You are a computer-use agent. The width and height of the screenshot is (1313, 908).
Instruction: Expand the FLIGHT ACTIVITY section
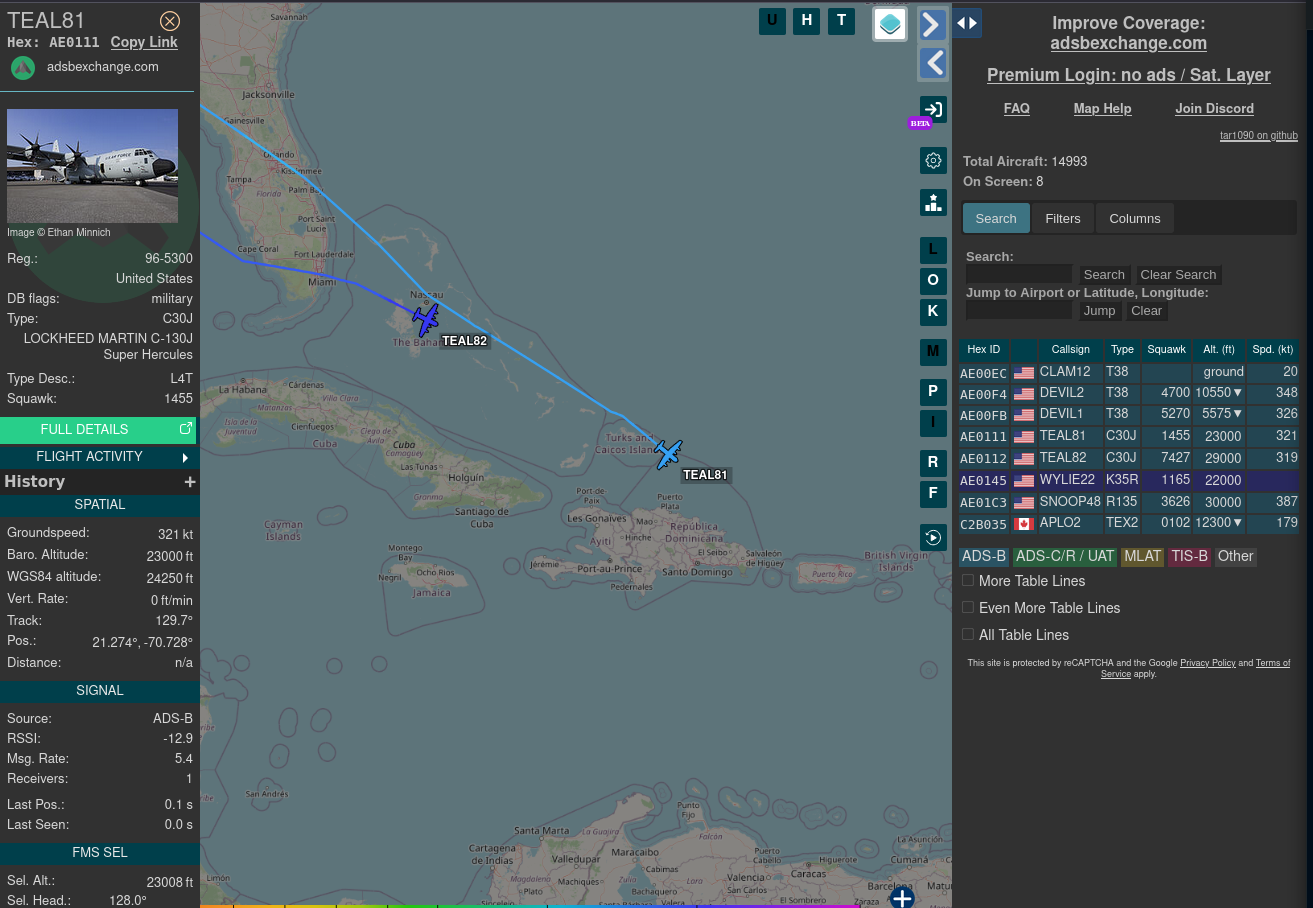click(x=98, y=457)
